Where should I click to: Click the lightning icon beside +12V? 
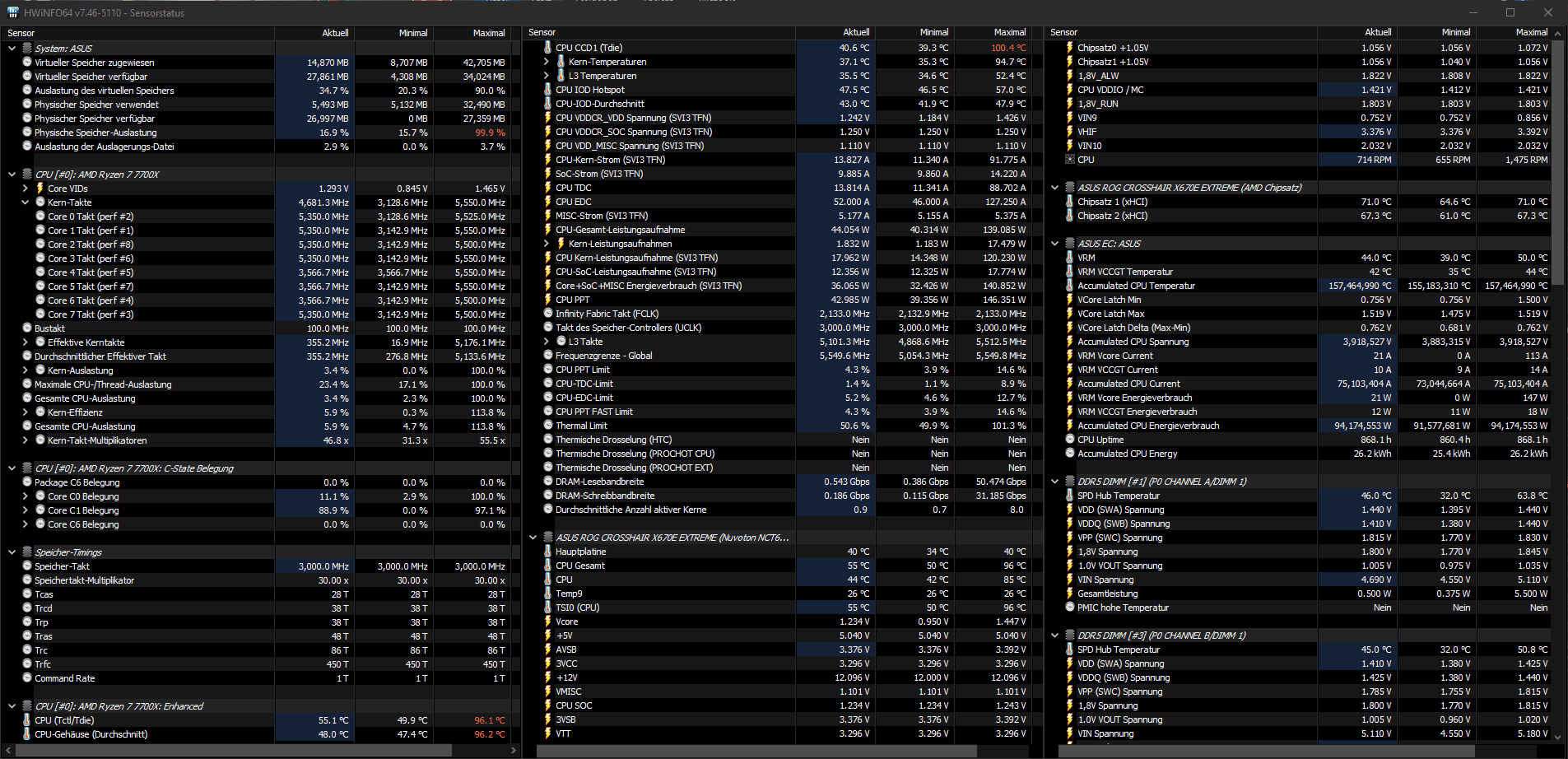pos(547,678)
